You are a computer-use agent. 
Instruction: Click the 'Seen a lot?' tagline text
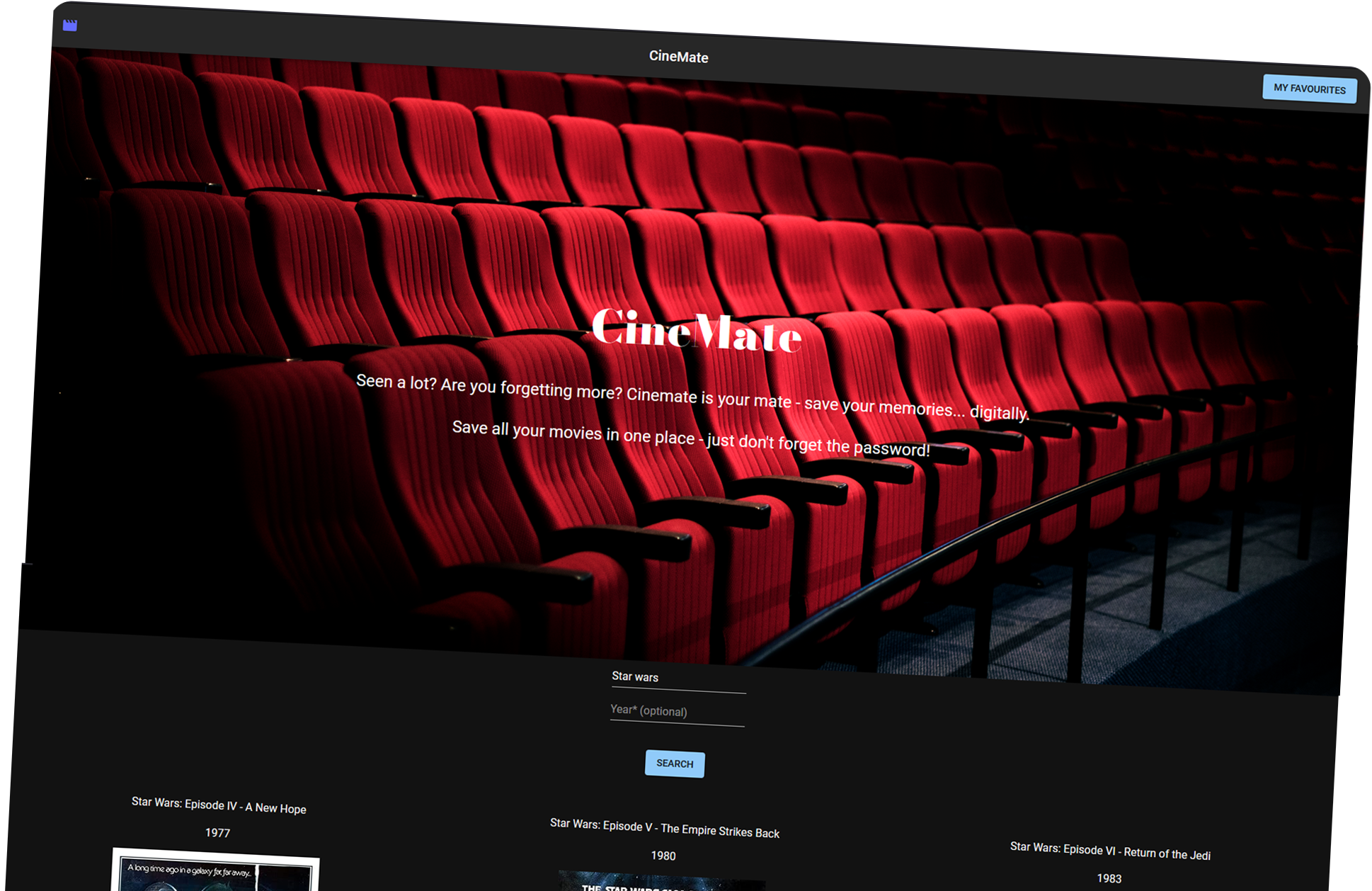(692, 397)
